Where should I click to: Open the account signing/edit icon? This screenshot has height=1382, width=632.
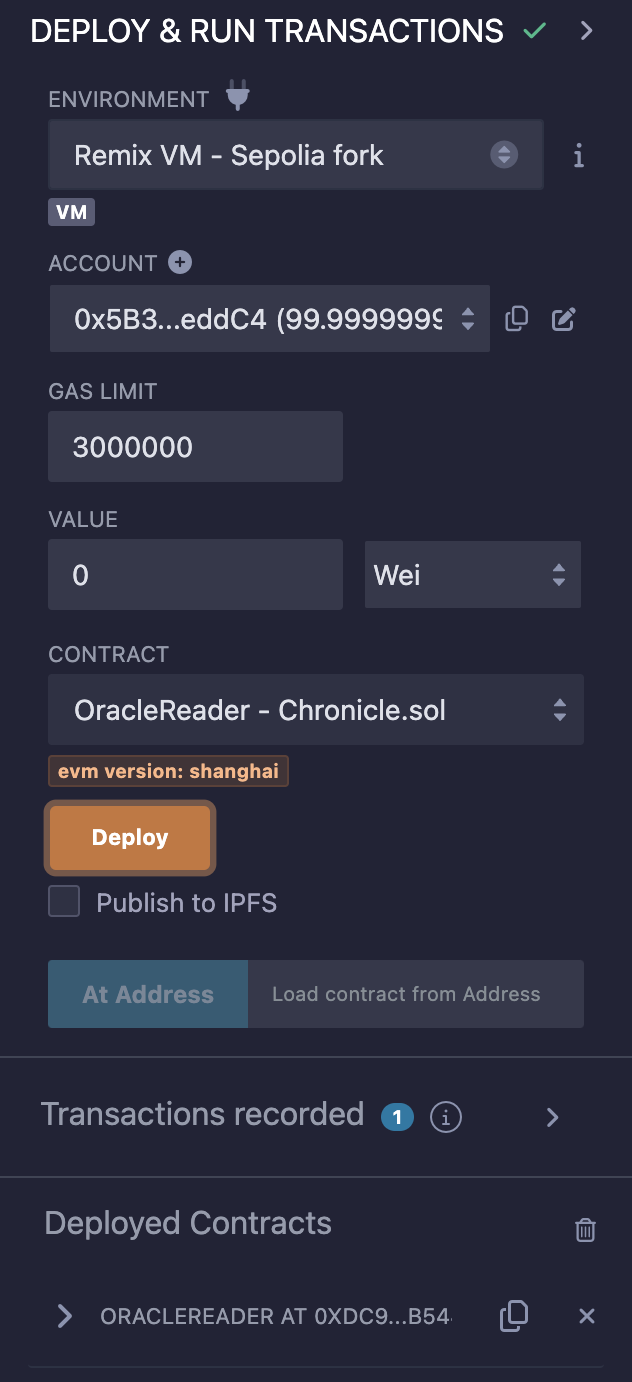pyautogui.click(x=563, y=318)
